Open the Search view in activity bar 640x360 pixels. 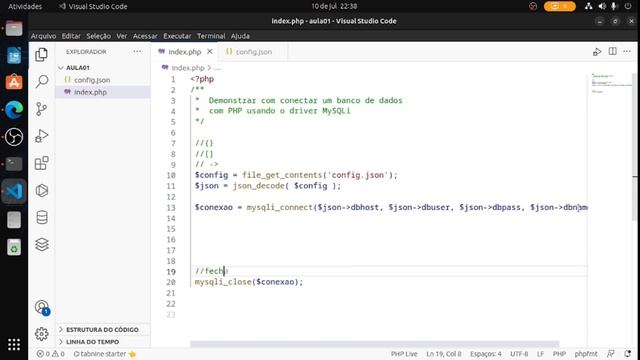tap(42, 81)
